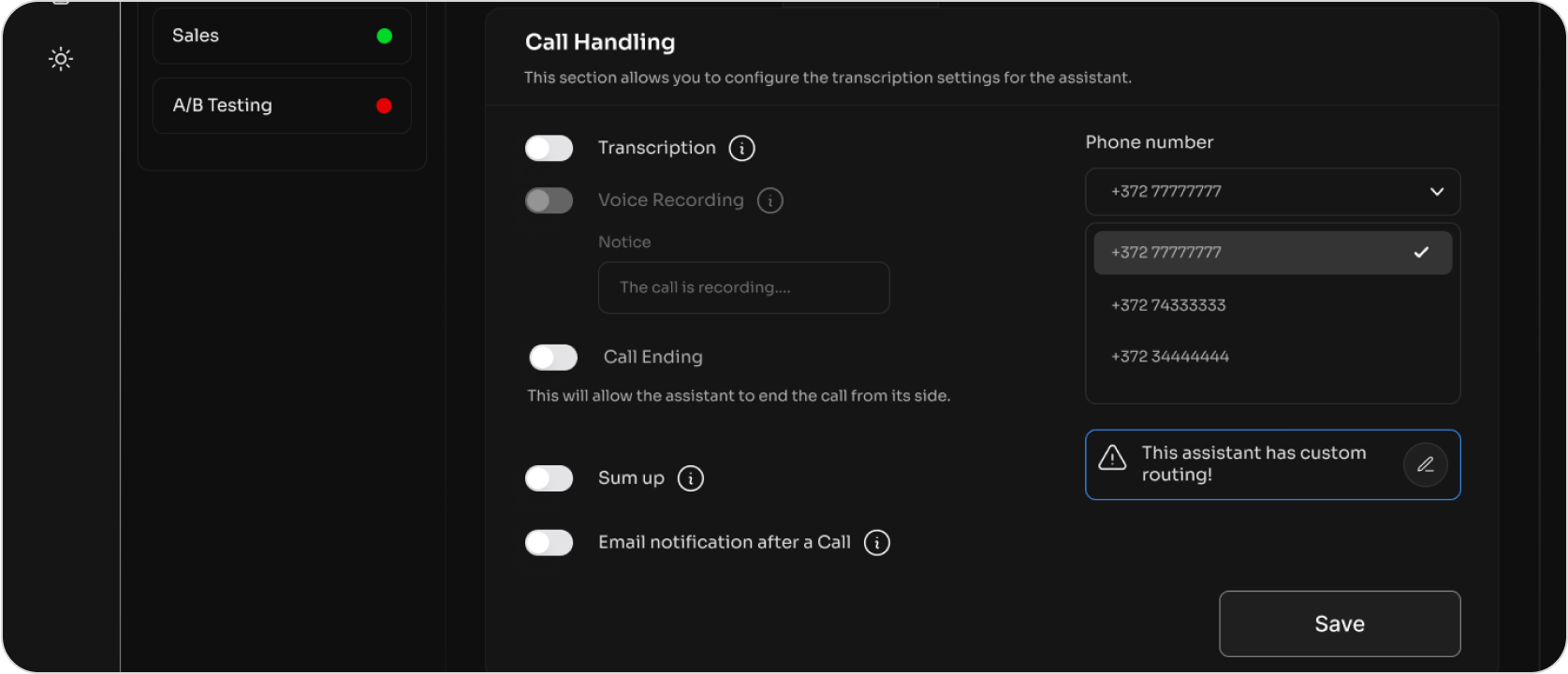Collapse the Phone number dropdown chevron
The image size is (1568, 674).
pos(1436,192)
